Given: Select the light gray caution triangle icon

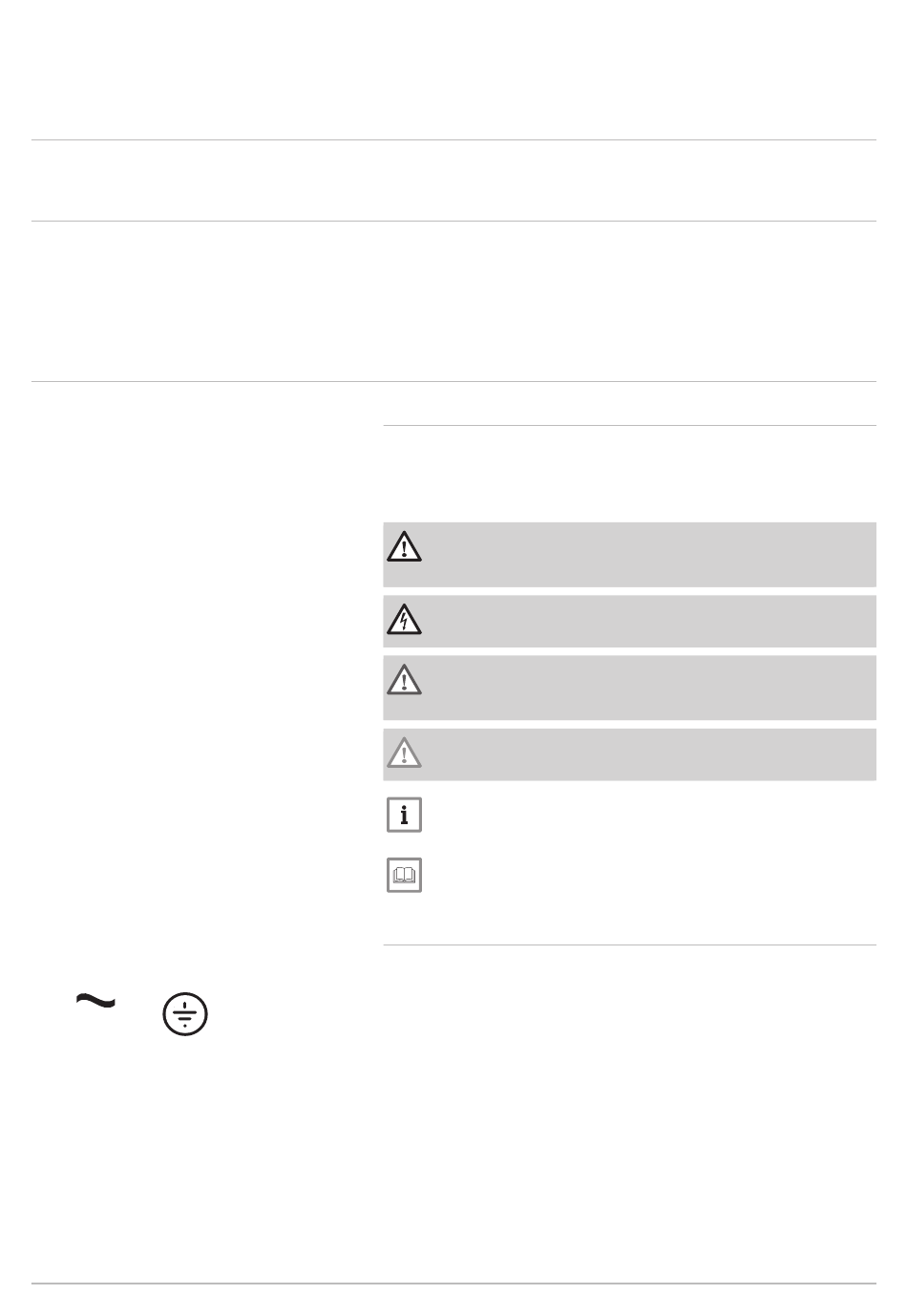Looking at the screenshot, I should pyautogui.click(x=404, y=754).
